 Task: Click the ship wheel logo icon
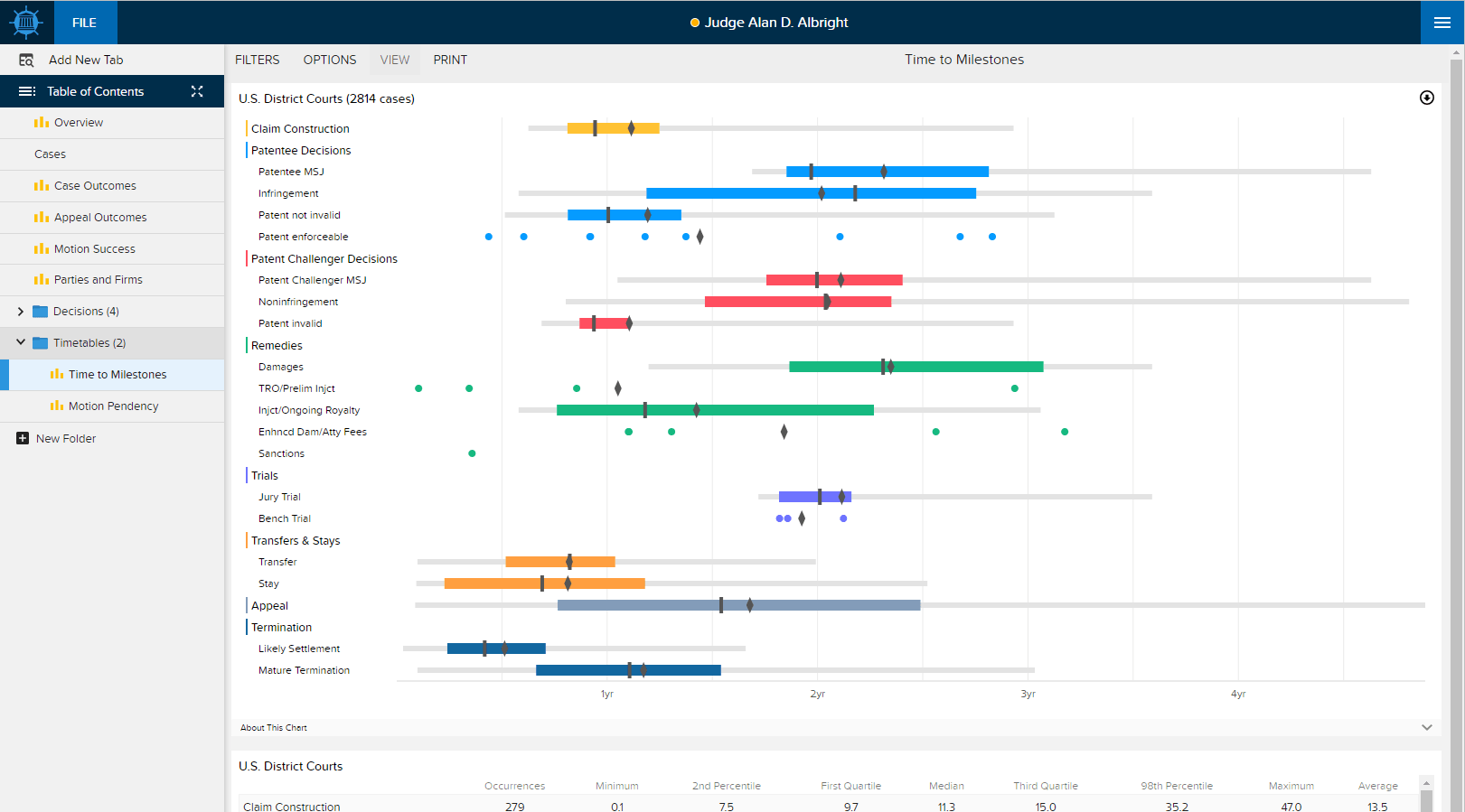pos(26,23)
